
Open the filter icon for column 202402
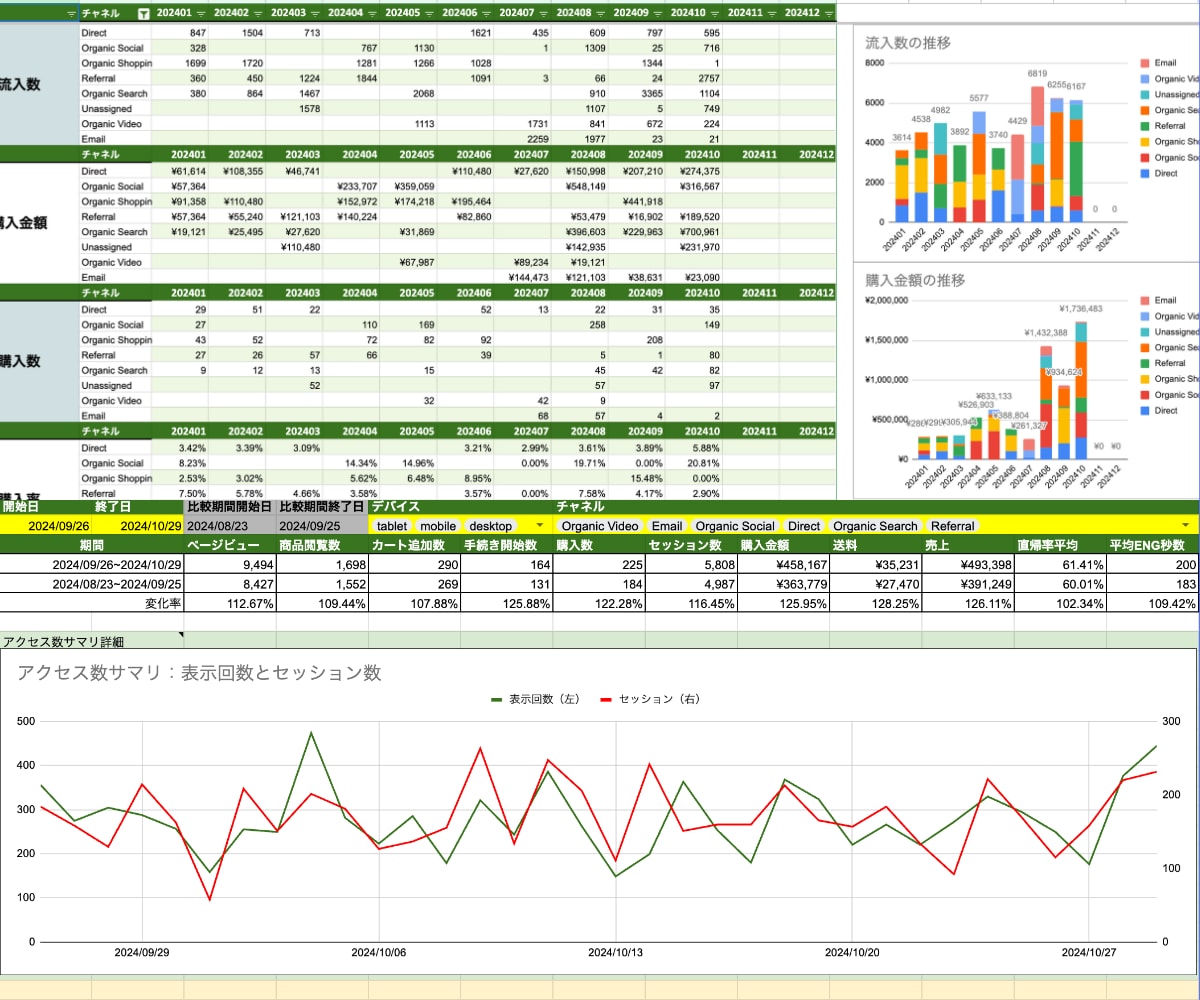pos(259,14)
